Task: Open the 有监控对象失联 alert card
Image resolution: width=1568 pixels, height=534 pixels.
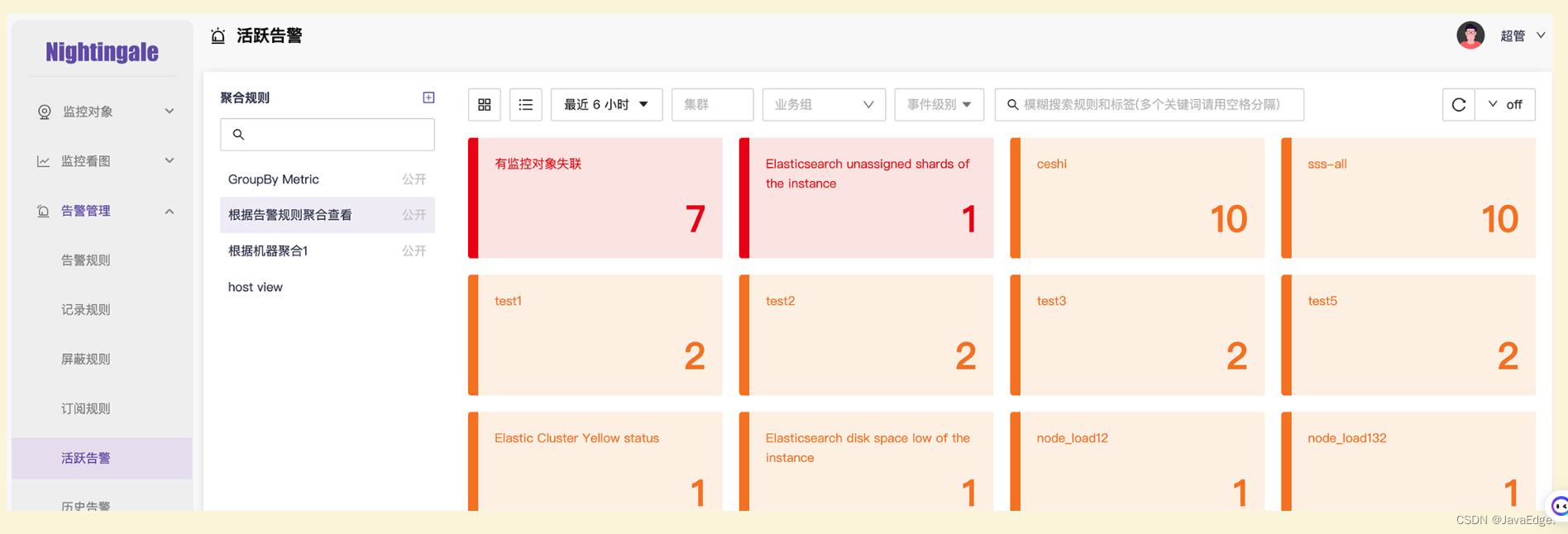Action: click(595, 198)
